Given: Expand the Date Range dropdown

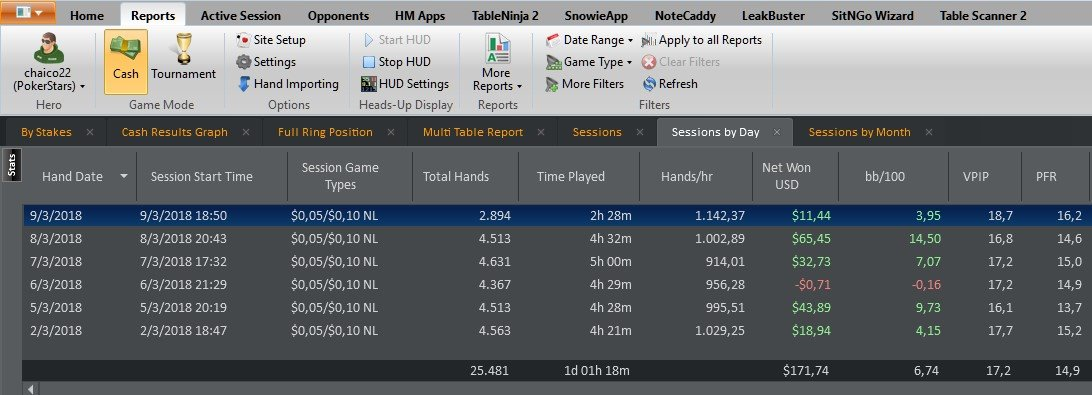Looking at the screenshot, I should 589,40.
